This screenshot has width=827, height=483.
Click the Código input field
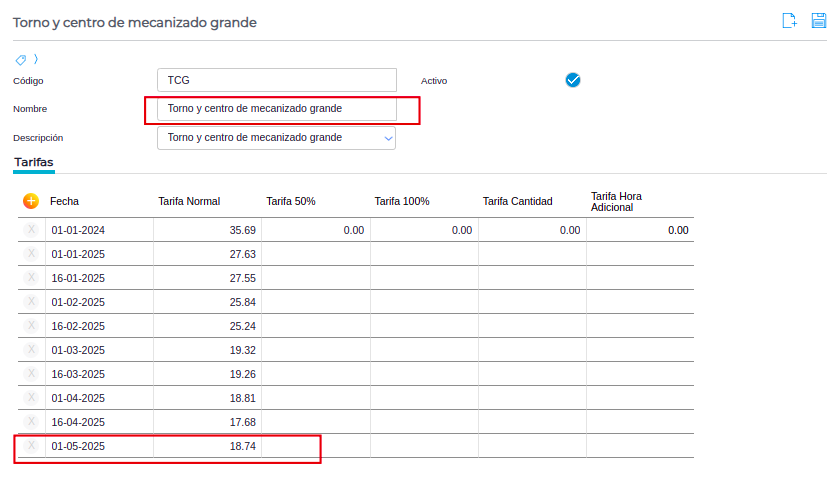277,80
